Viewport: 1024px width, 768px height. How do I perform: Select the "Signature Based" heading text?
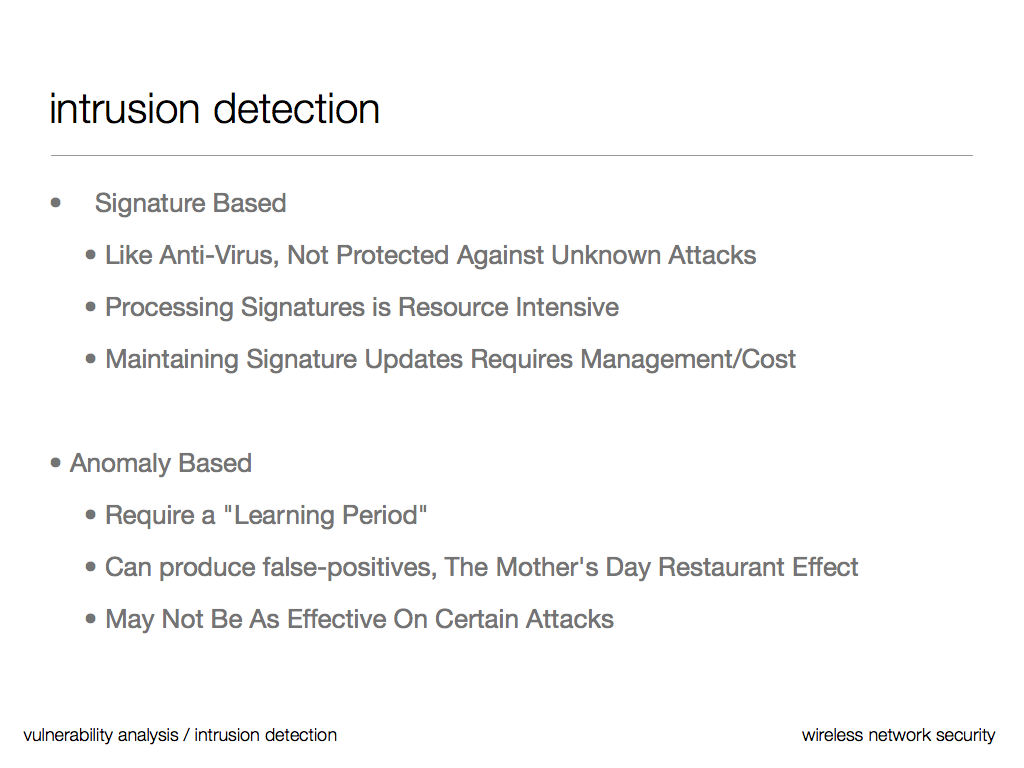tap(190, 204)
